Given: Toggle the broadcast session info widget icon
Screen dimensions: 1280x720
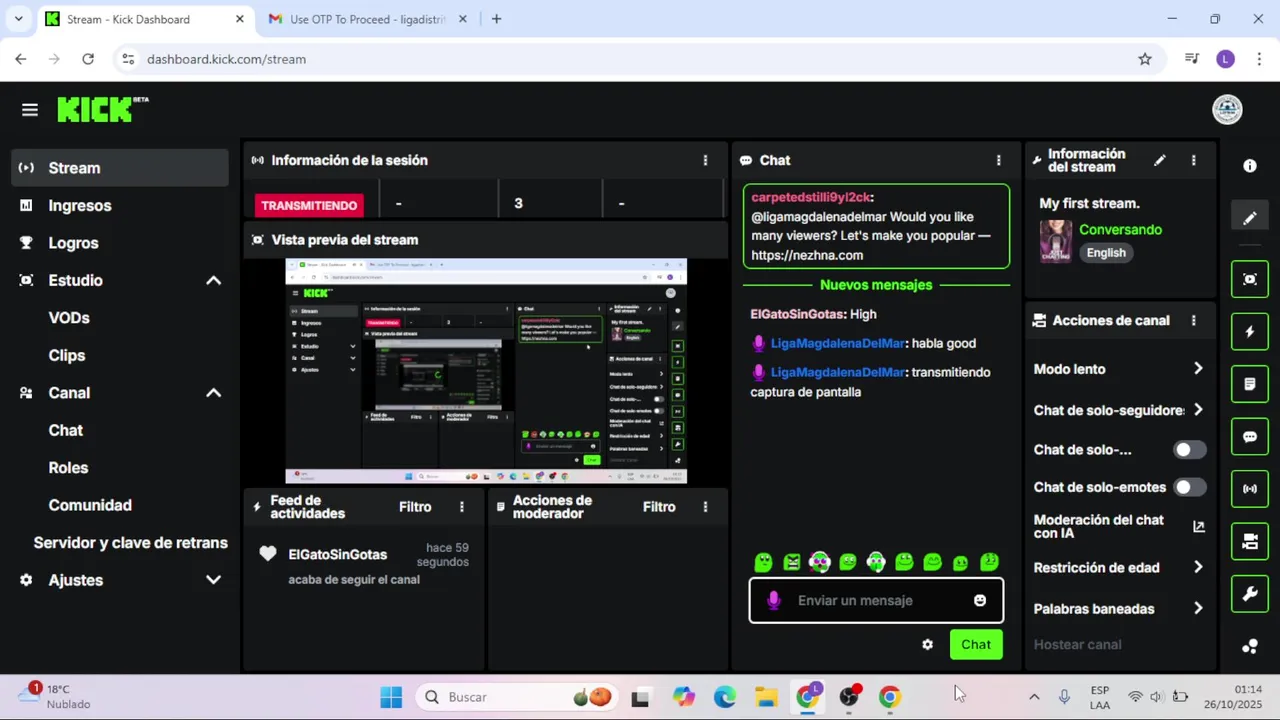Looking at the screenshot, I should click(1250, 489).
